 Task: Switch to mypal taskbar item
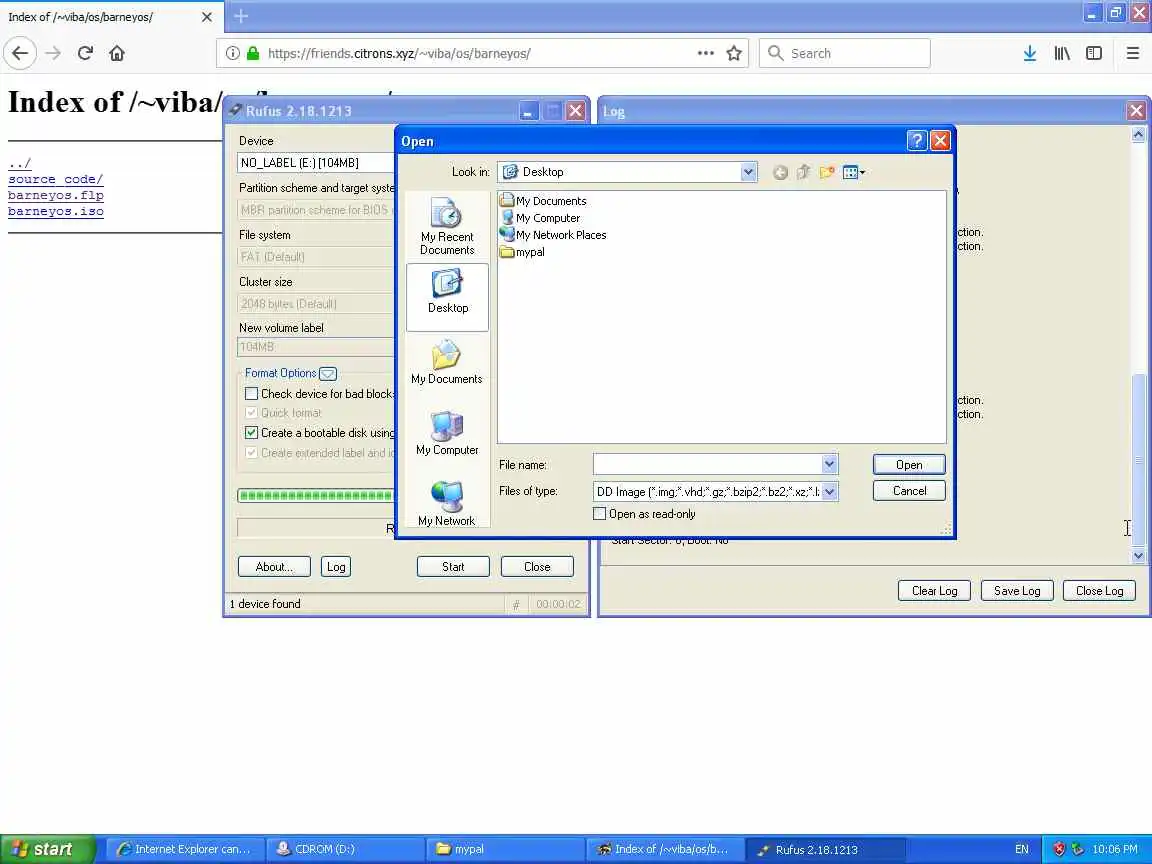tap(505, 849)
